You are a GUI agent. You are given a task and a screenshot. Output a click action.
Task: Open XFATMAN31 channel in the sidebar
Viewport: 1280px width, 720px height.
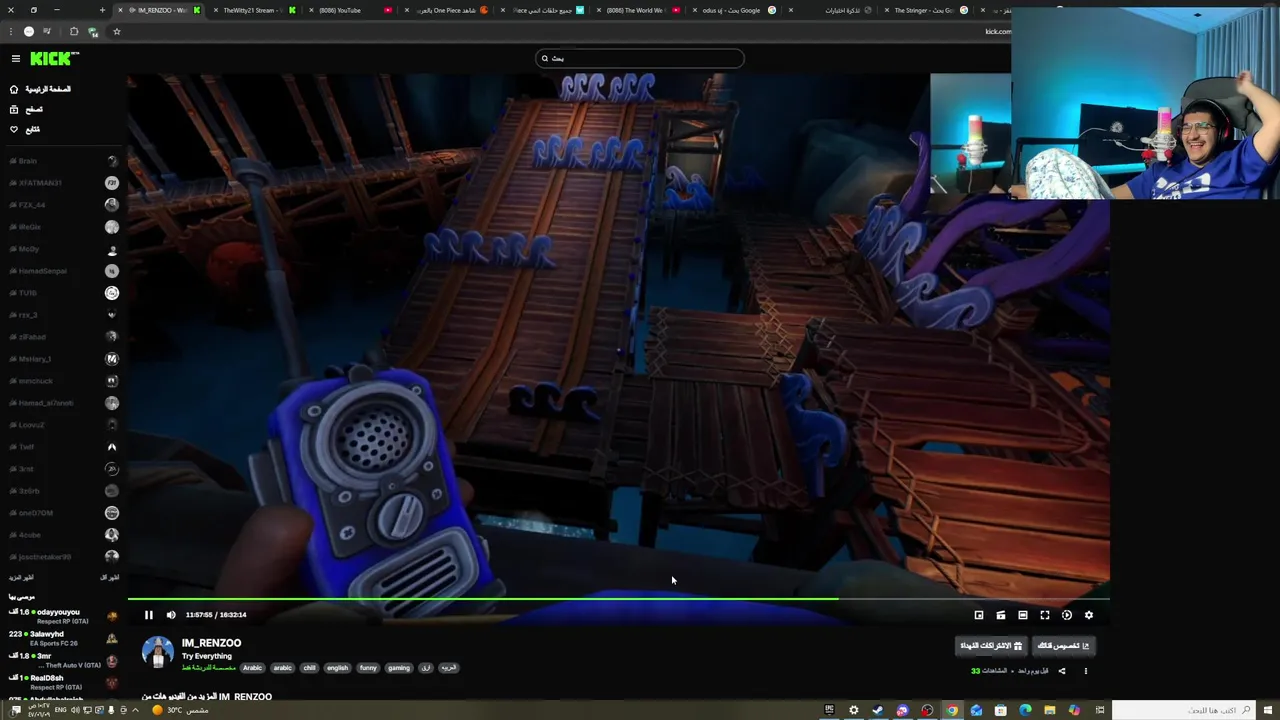63,183
